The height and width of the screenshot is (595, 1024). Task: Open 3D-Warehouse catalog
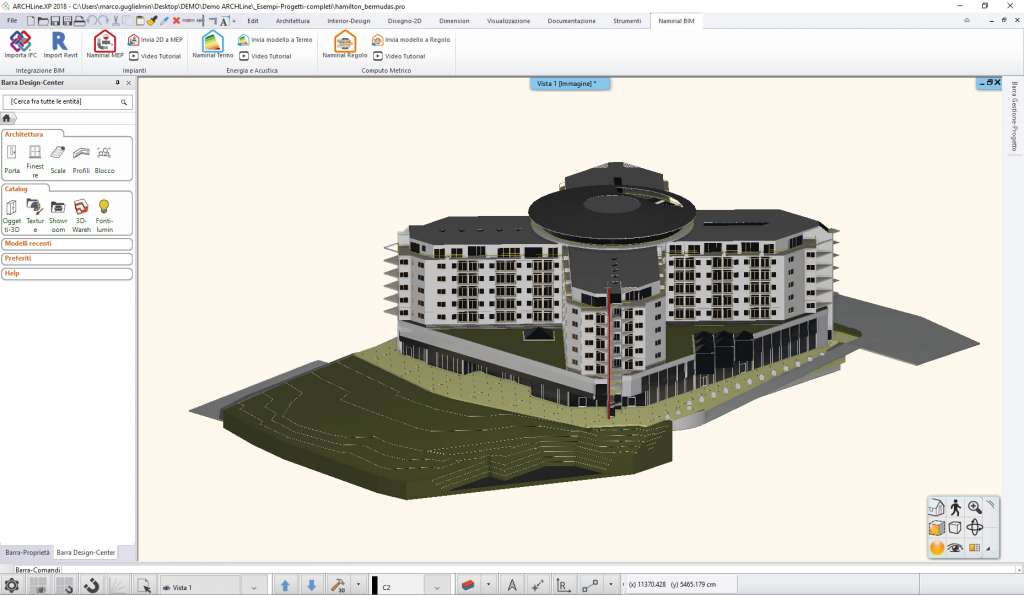82,216
